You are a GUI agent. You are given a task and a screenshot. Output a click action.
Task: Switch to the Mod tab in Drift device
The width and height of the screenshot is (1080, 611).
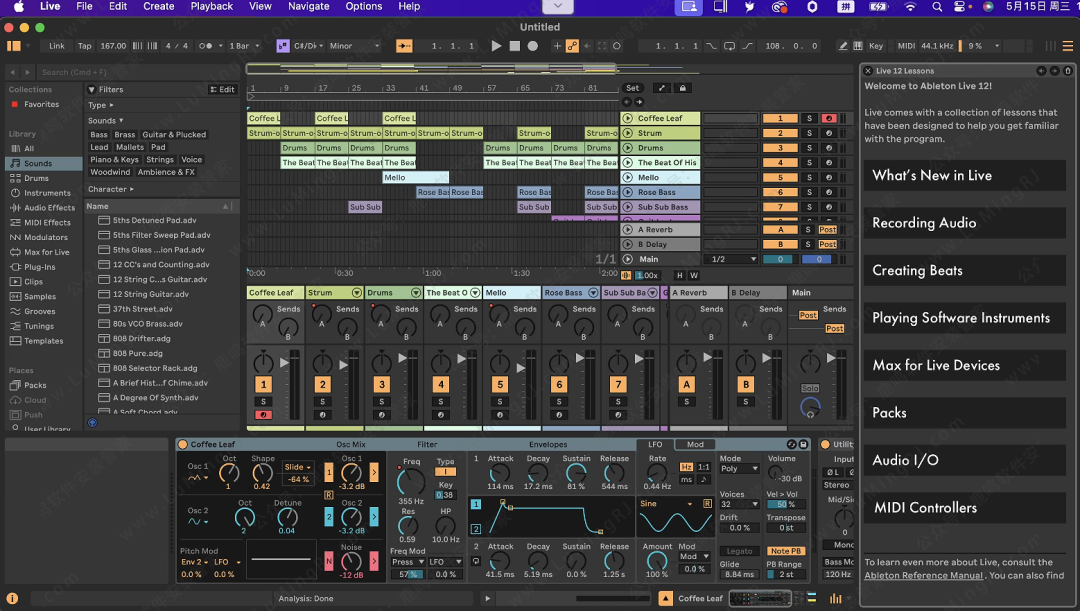click(x=694, y=444)
